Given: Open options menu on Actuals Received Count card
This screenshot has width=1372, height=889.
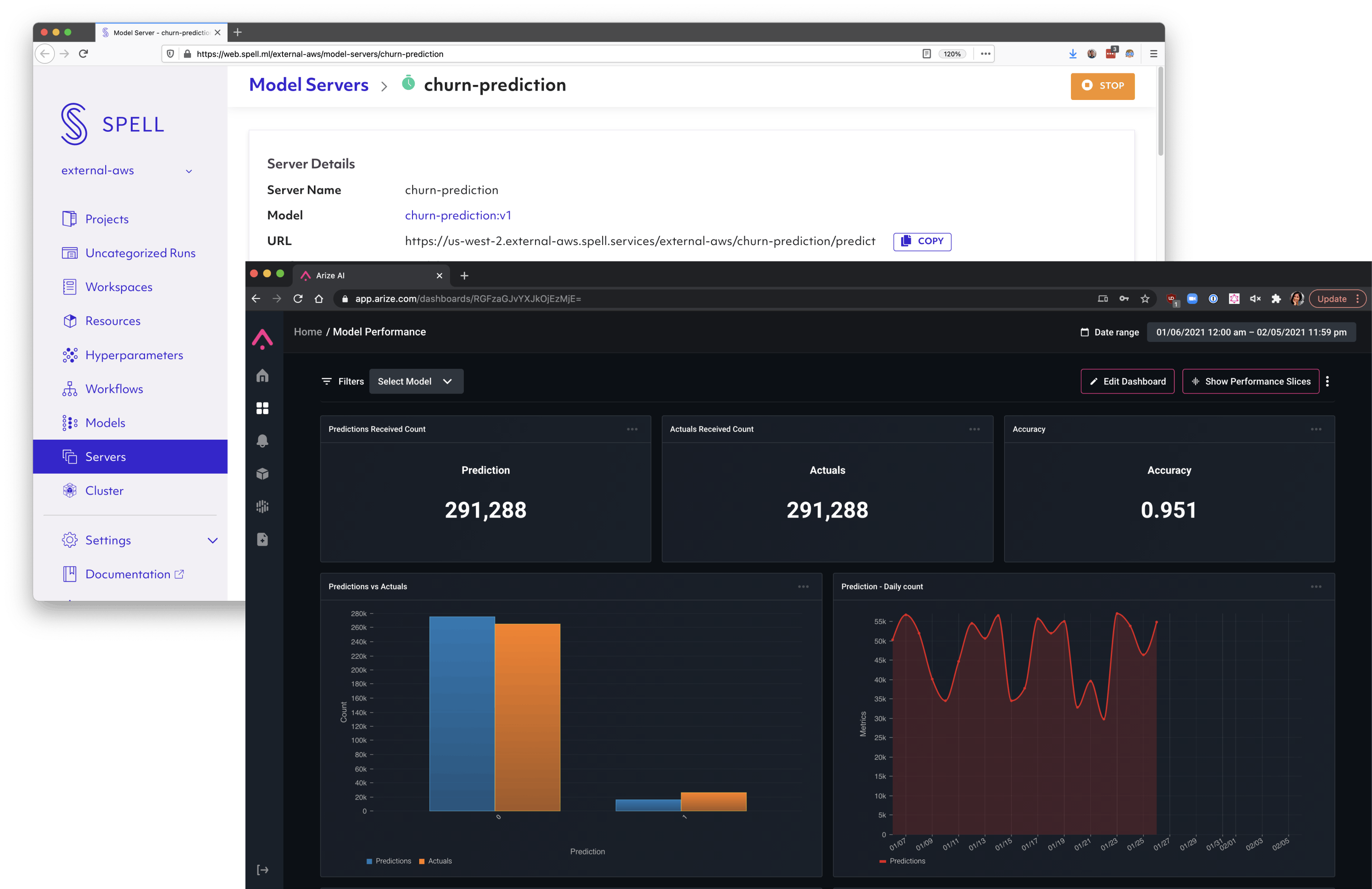Looking at the screenshot, I should 974,429.
